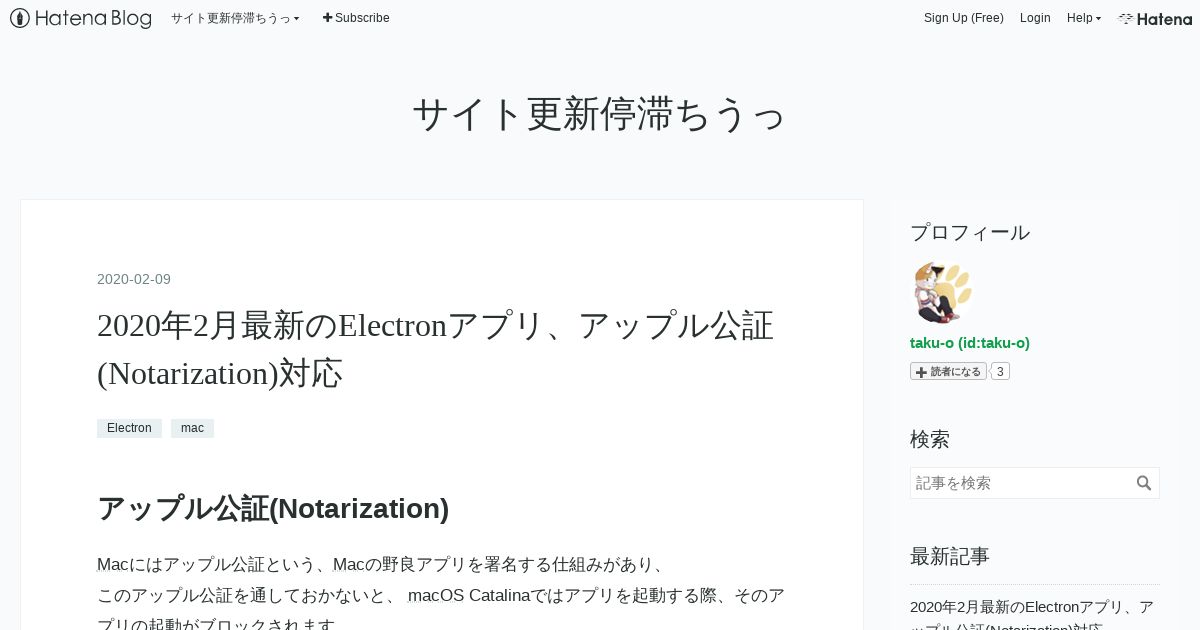Click the subscriber count badge 3
This screenshot has width=1200, height=630.
[x=1000, y=371]
